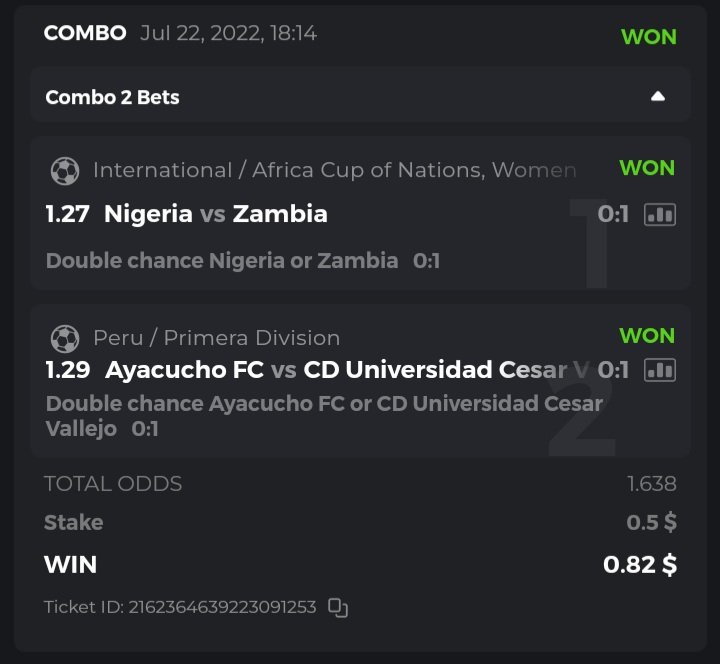Click the top WON status next to COMBO

[648, 37]
